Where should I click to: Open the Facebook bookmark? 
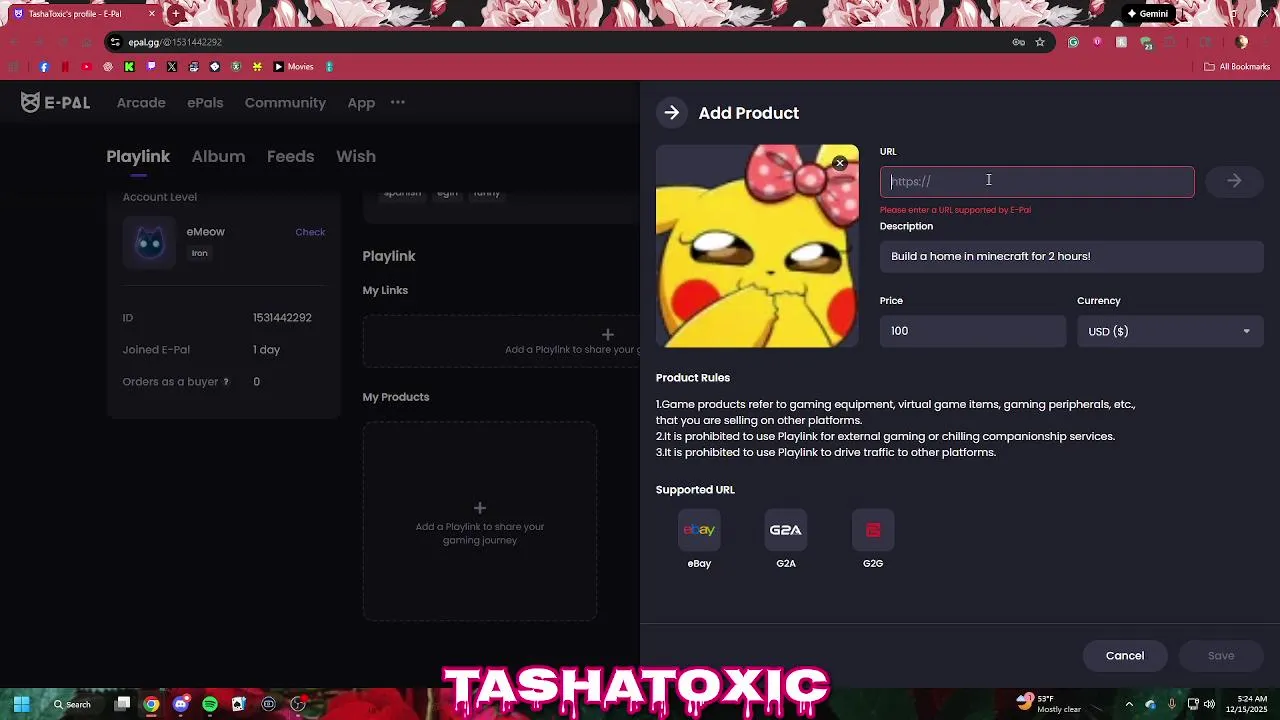[43, 67]
